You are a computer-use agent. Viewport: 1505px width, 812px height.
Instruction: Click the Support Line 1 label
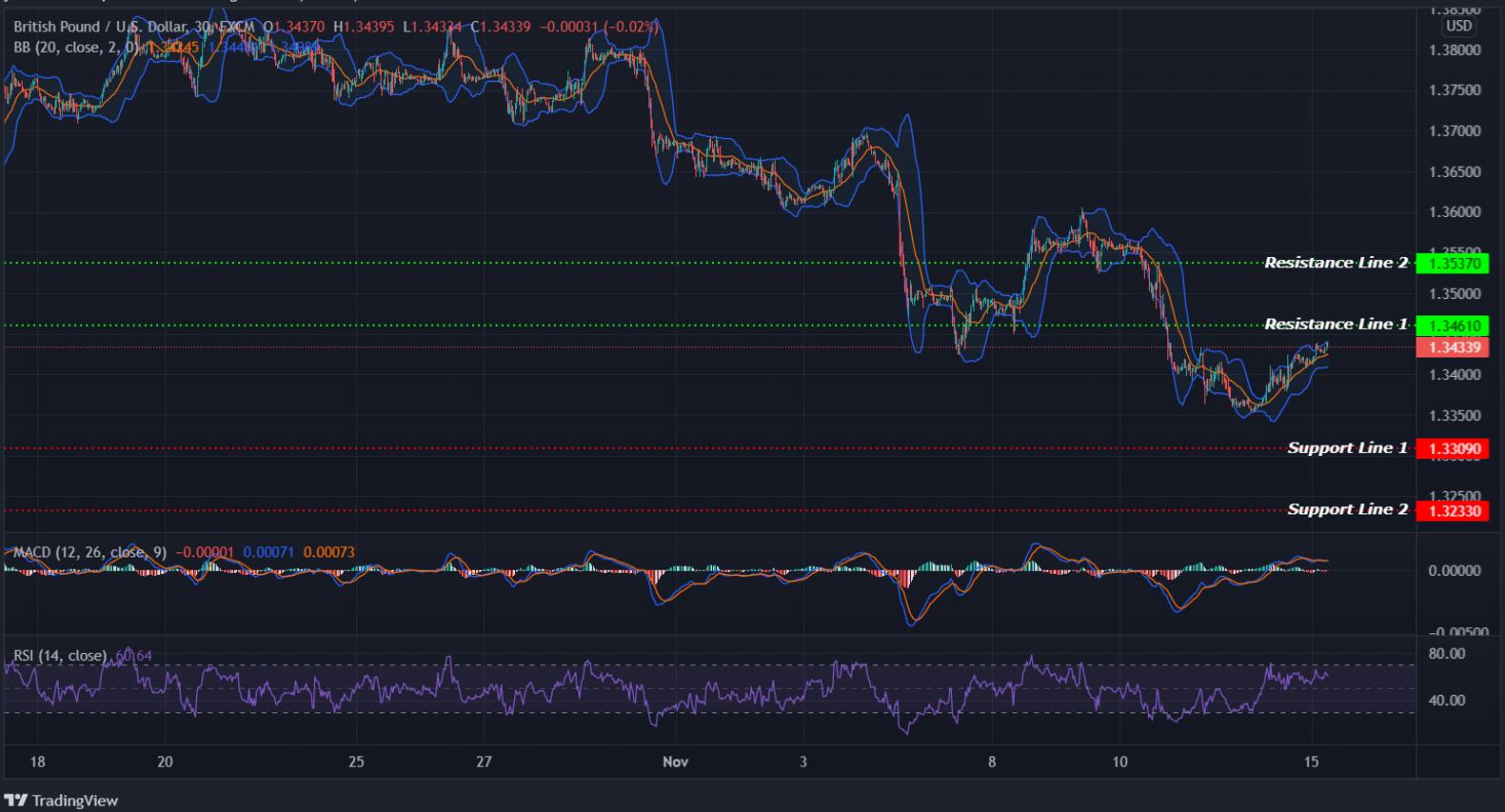click(1347, 448)
